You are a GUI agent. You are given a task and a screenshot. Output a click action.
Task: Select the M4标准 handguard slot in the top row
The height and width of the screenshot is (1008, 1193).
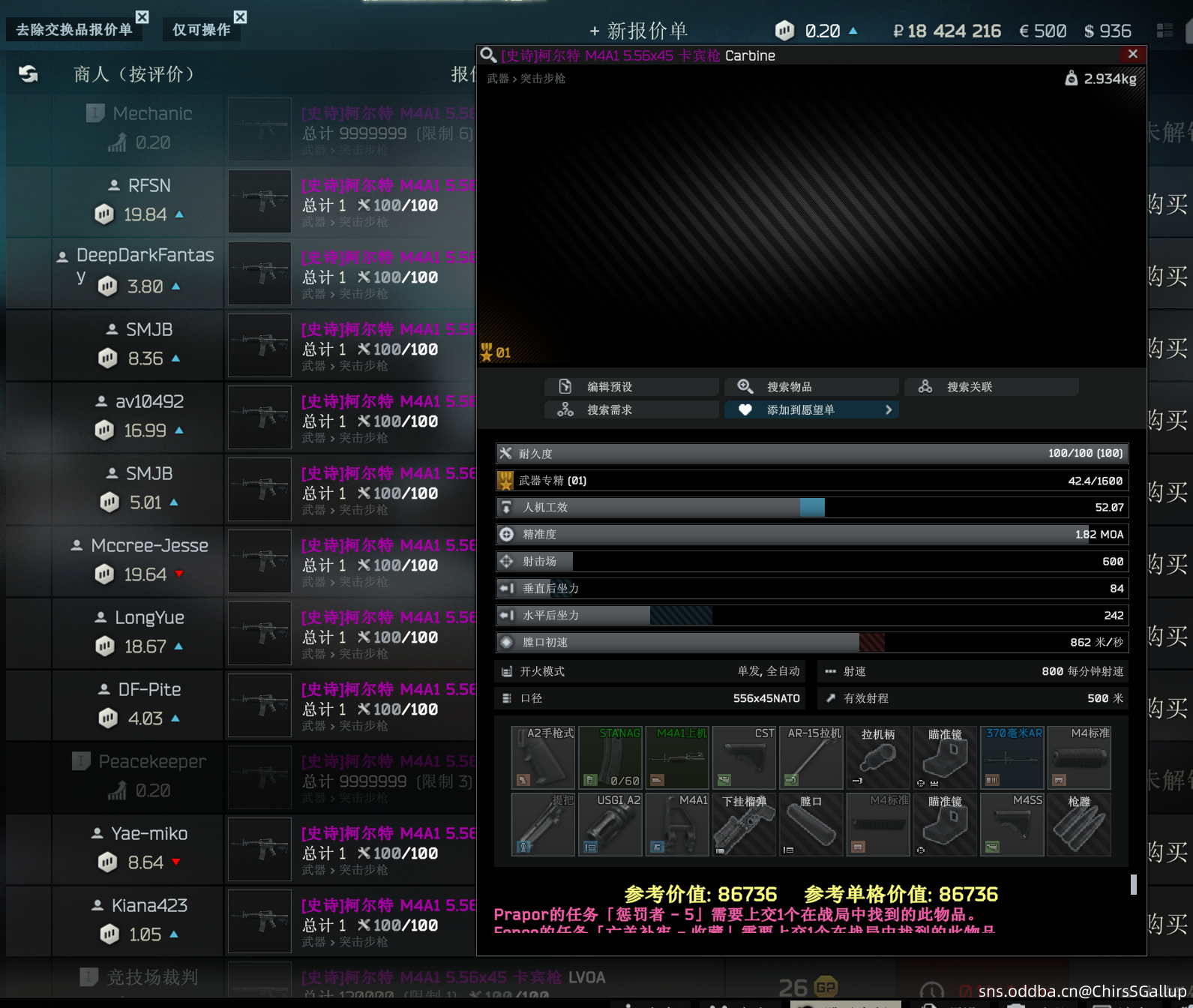tap(1079, 757)
